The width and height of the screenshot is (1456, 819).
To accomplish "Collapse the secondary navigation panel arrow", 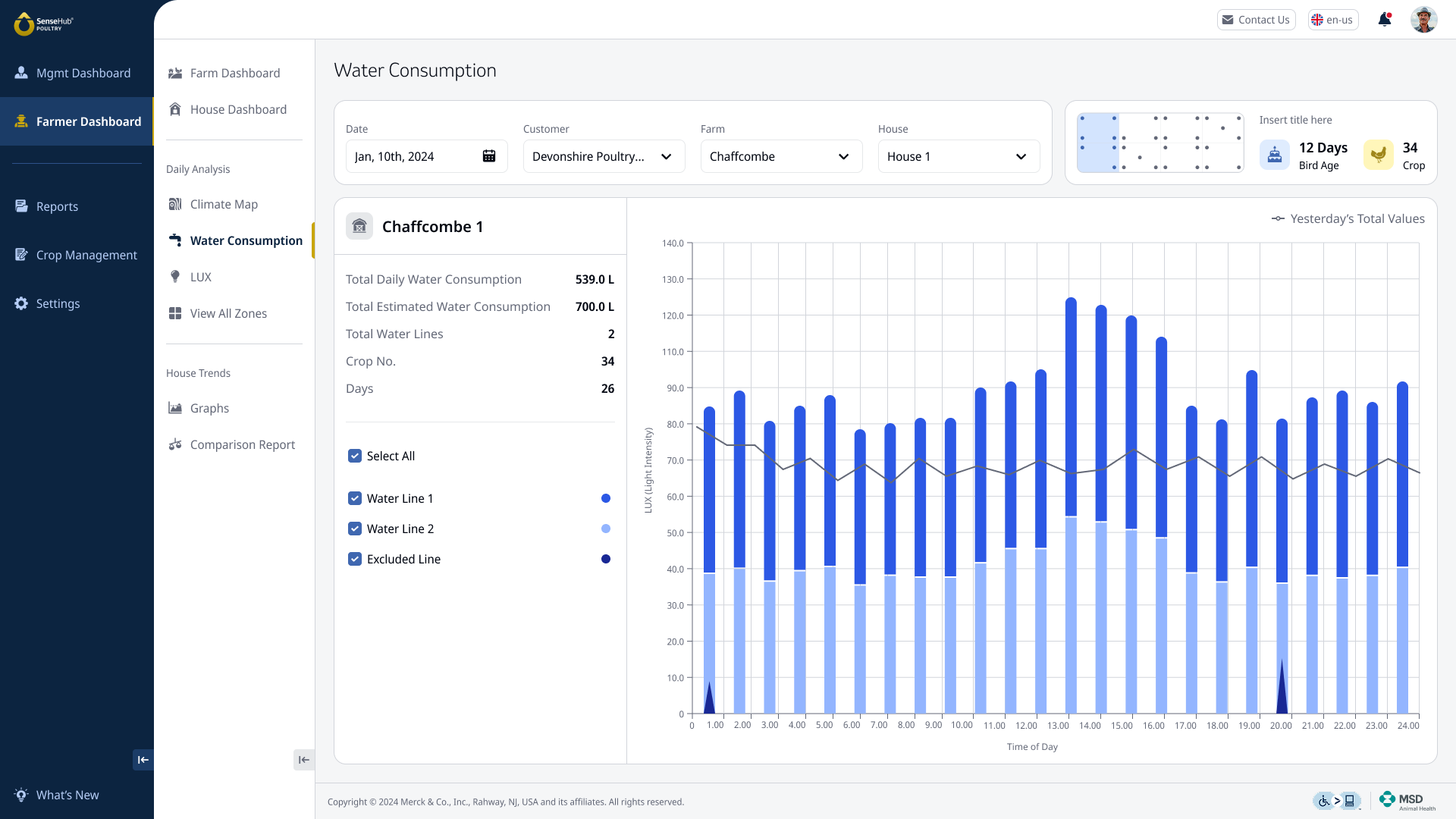I will coord(303,760).
